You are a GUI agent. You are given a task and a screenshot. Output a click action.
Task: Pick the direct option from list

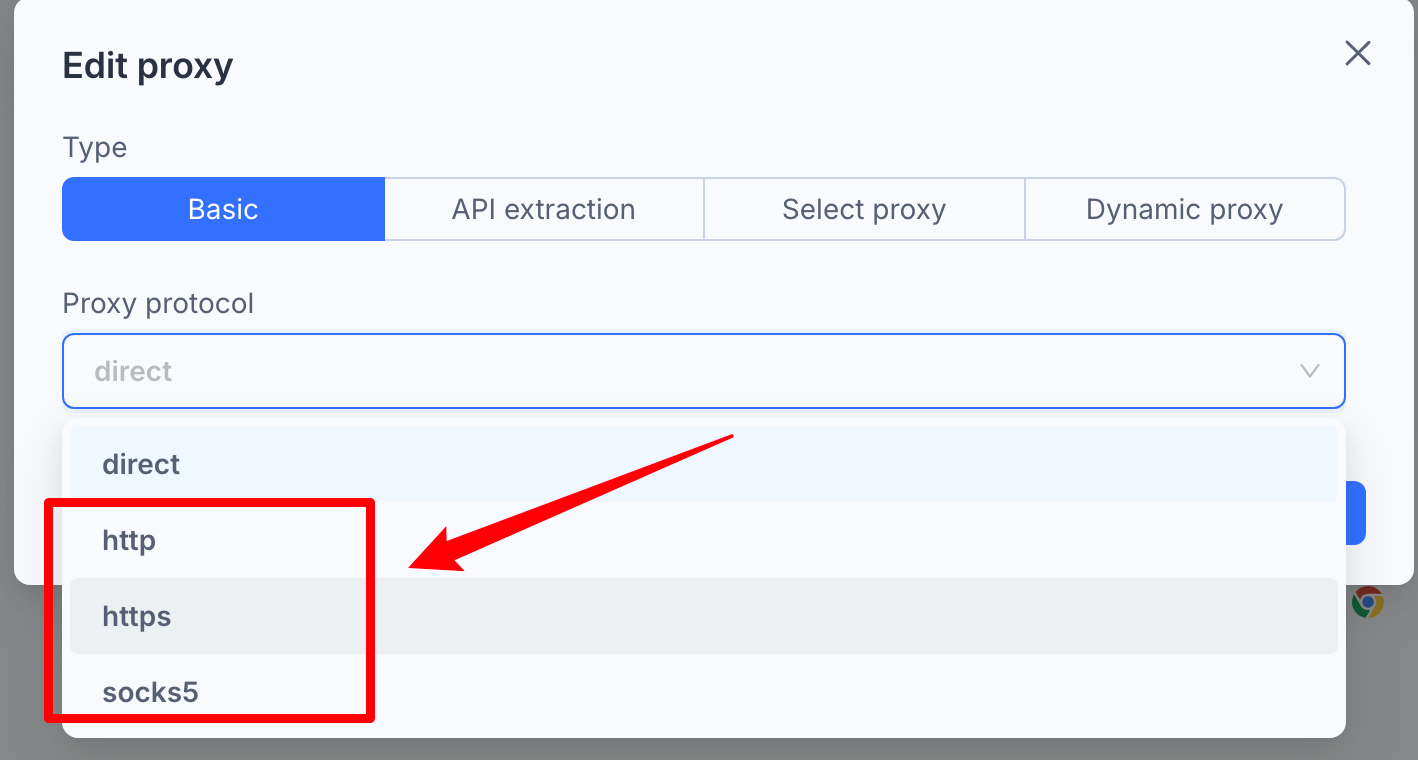click(704, 464)
